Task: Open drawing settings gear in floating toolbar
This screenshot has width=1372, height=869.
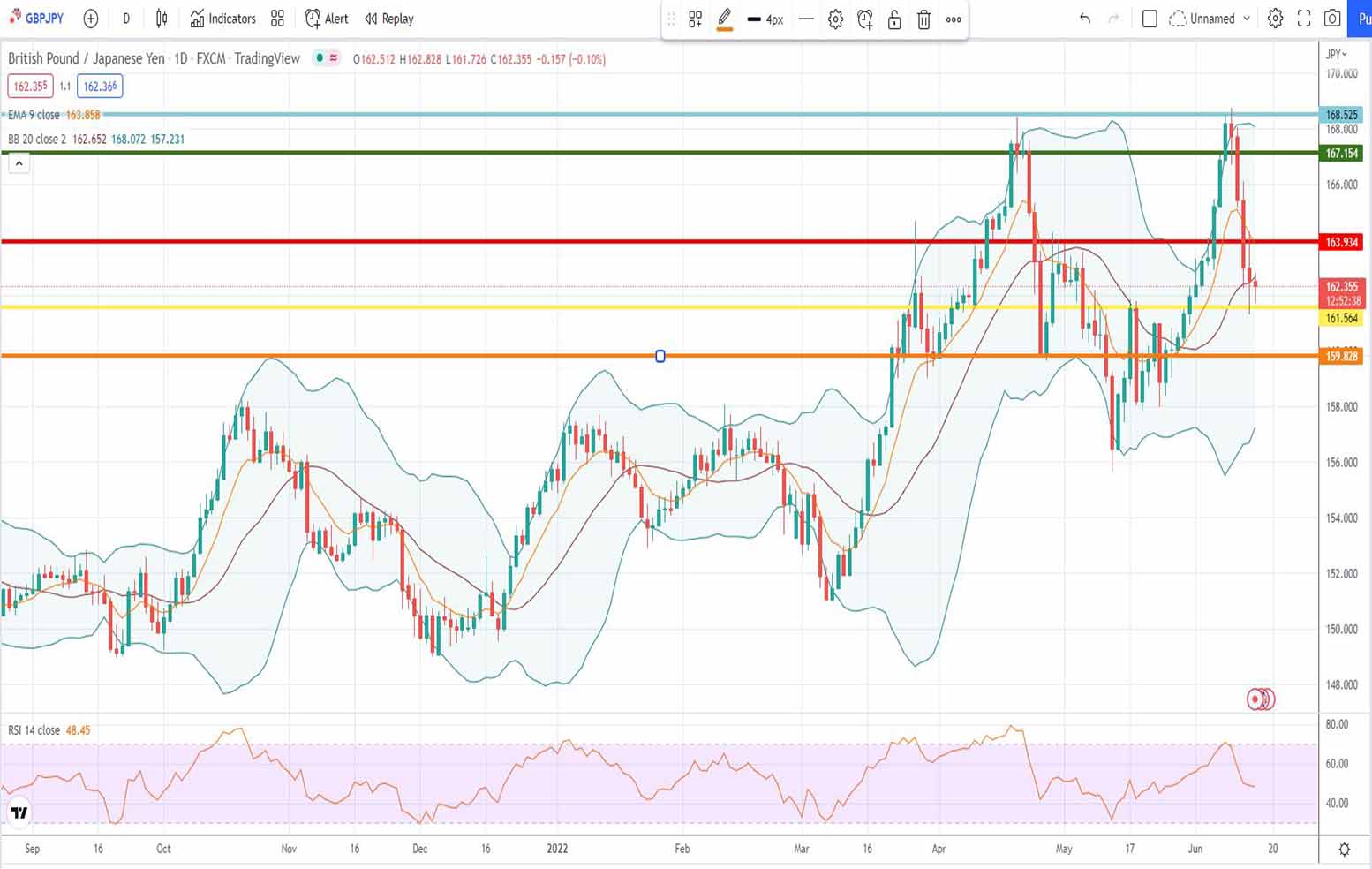Action: point(835,19)
